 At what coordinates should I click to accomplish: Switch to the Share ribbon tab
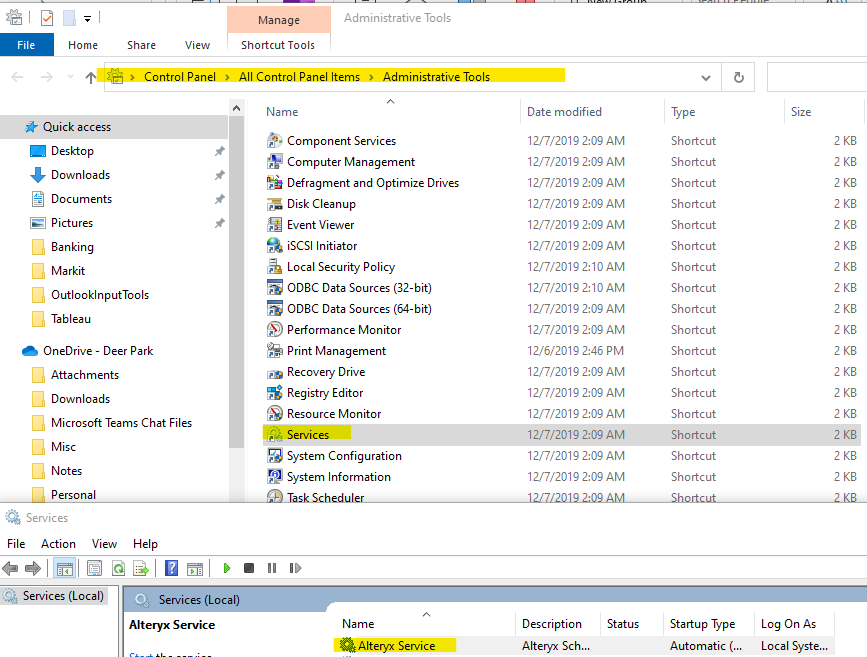click(141, 45)
